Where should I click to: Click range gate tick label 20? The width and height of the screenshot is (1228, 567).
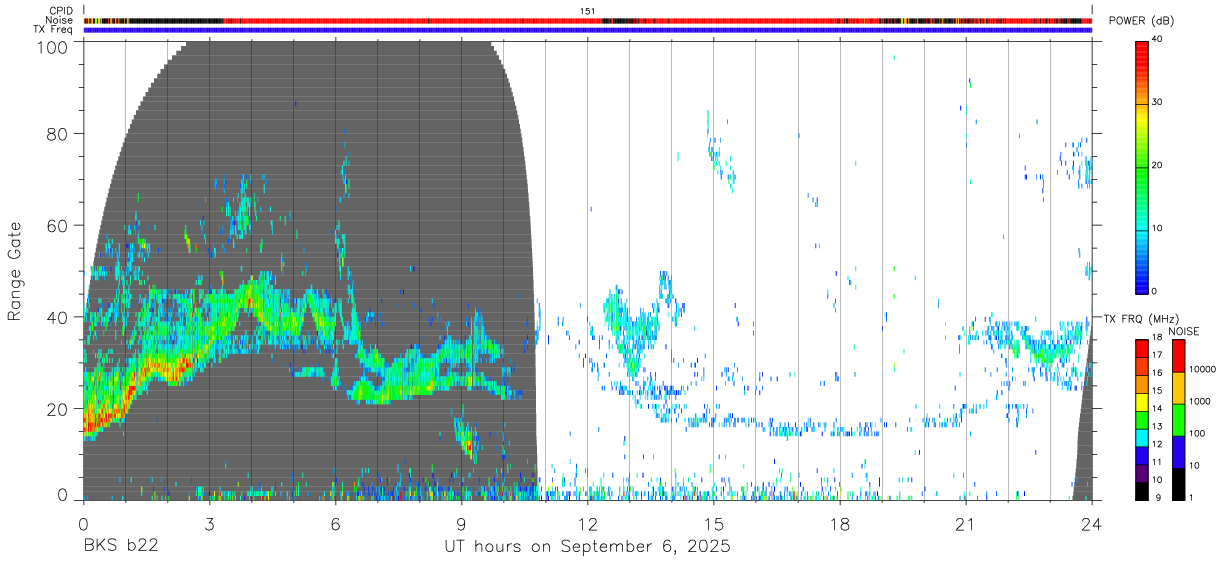[57, 409]
